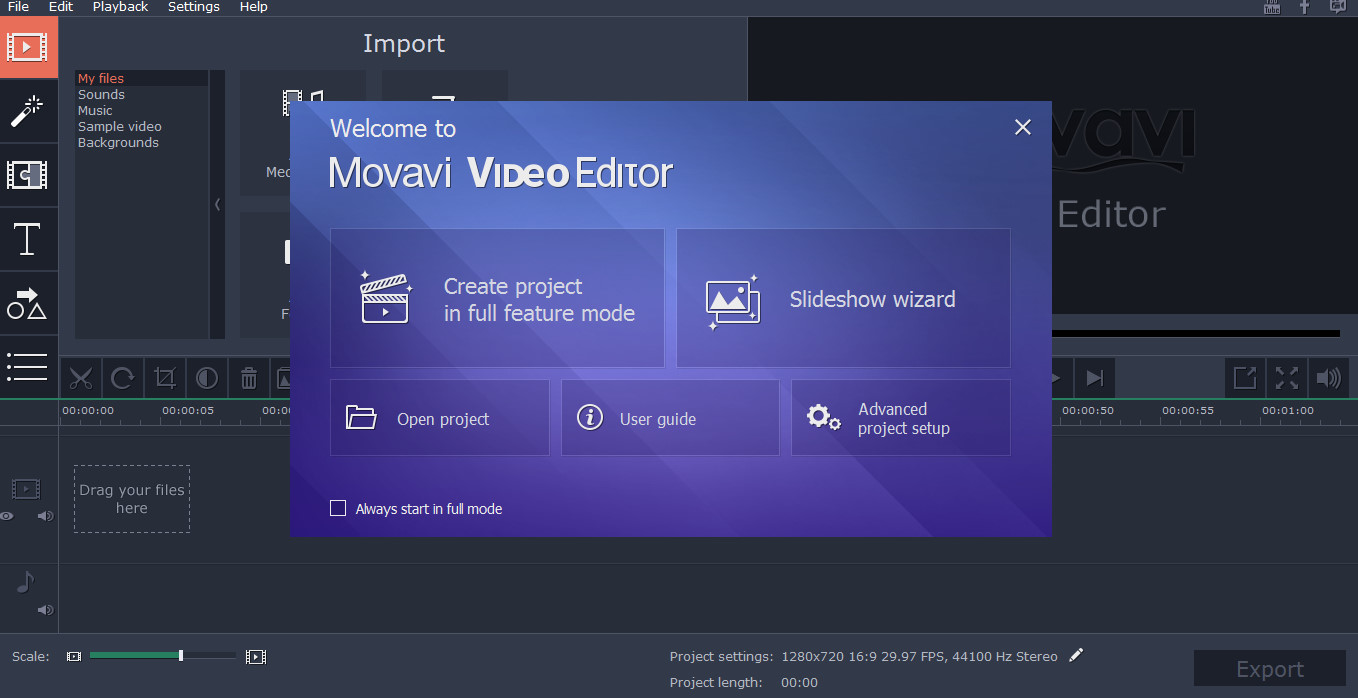Toggle video track visibility eye
Viewport: 1358px width, 698px height.
click(7, 516)
